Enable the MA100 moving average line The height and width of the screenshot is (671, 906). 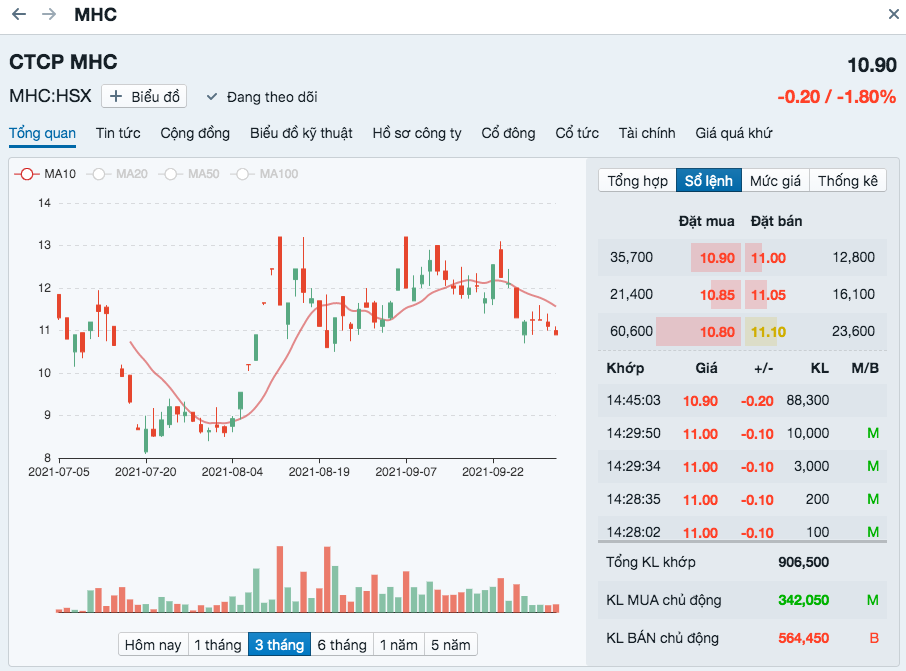266,174
